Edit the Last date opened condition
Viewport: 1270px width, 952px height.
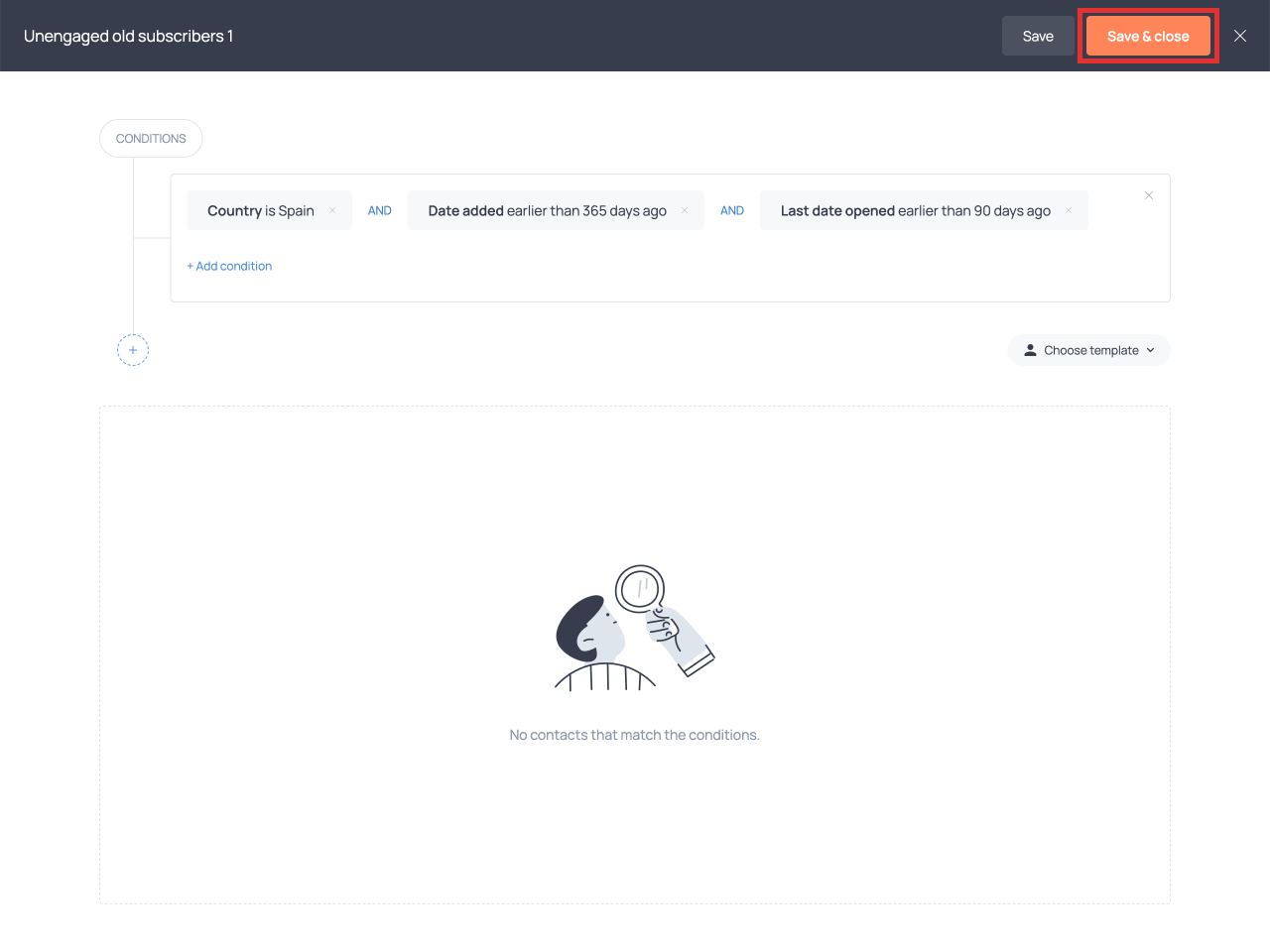(x=915, y=210)
